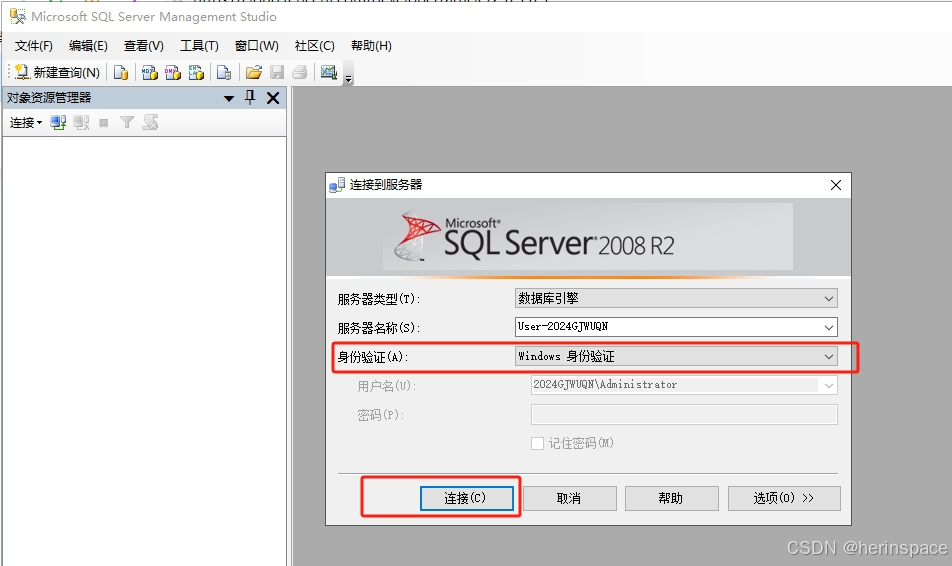Viewport: 952px width, 566px height.
Task: Click the Analysis Services MDX Query icon
Action: 149,72
